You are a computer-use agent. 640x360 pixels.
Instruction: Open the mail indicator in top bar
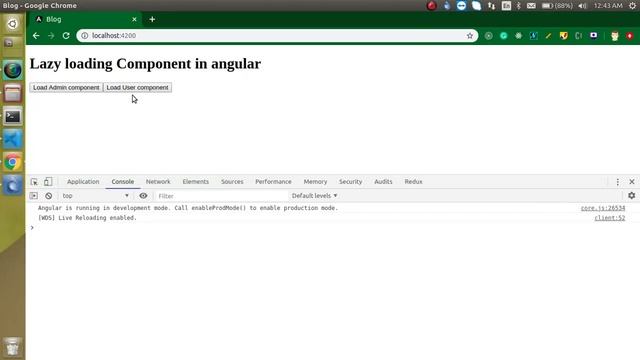click(531, 6)
